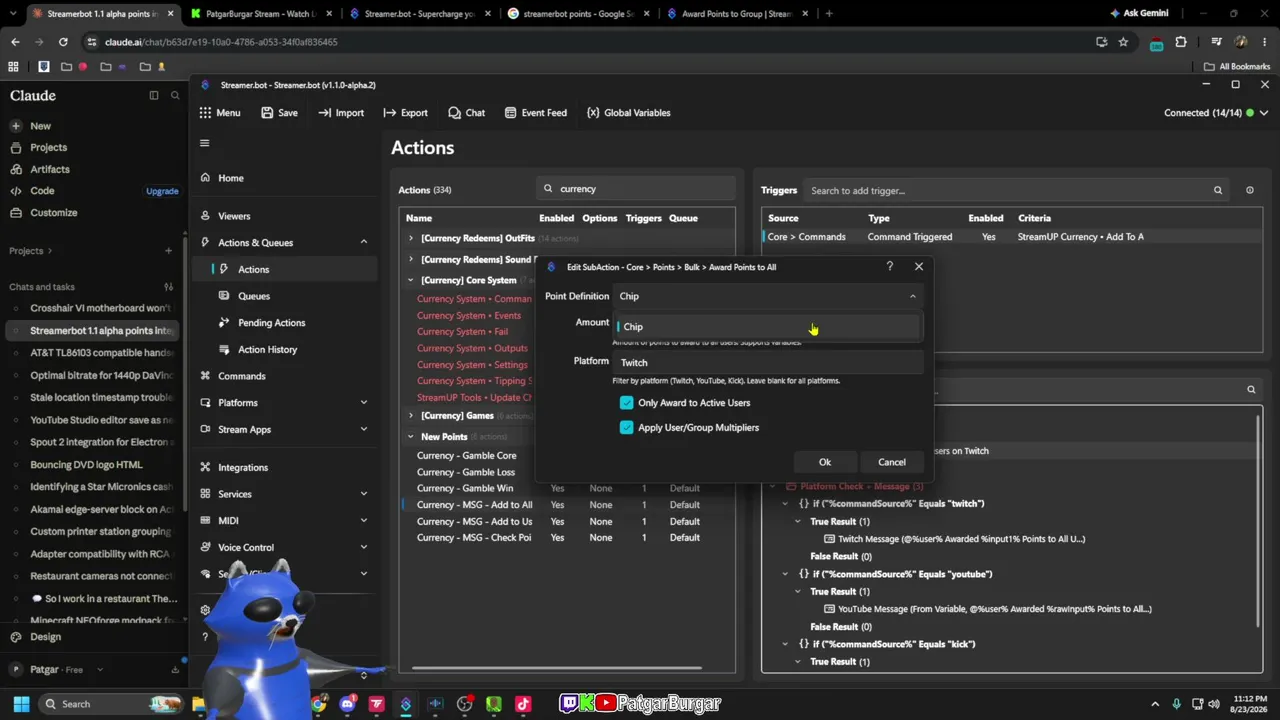Open a new browser tab
Screen dimensions: 1280x720
pos(829,14)
